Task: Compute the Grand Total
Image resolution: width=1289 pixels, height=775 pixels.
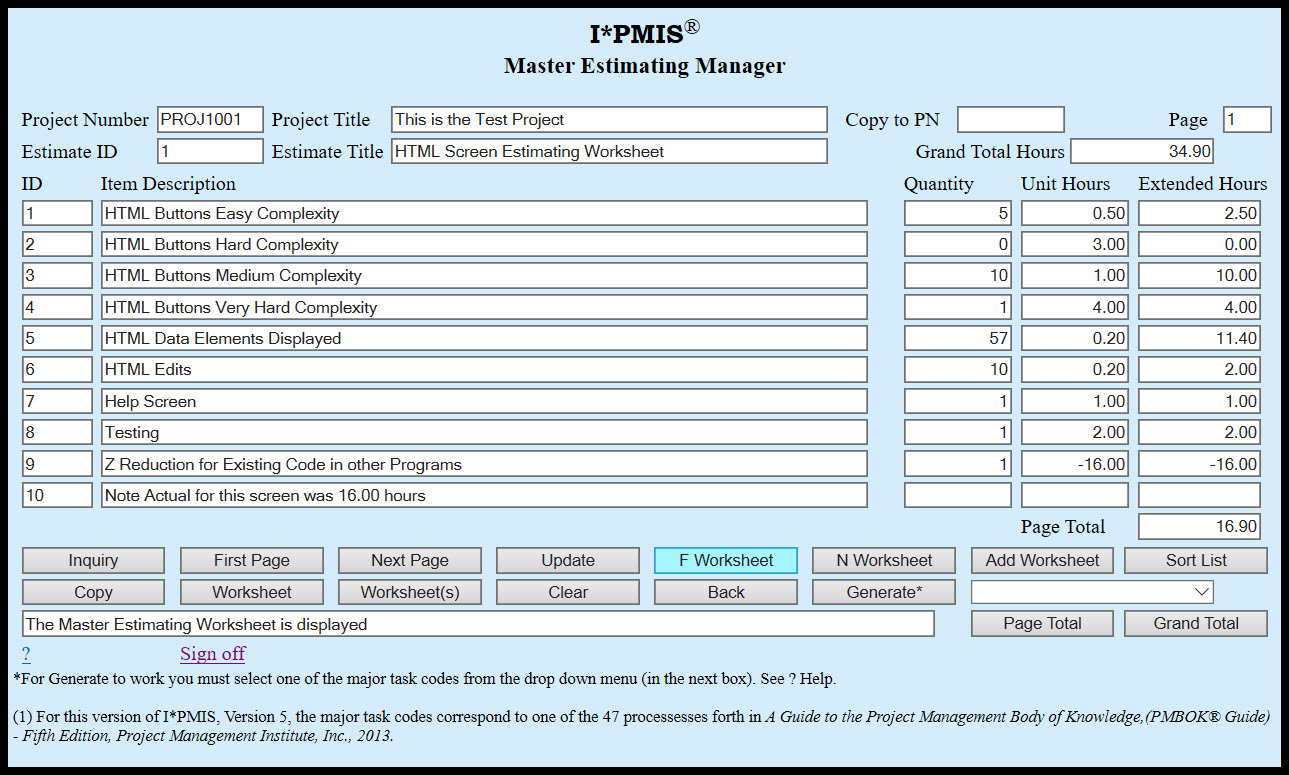Action: click(x=1195, y=623)
